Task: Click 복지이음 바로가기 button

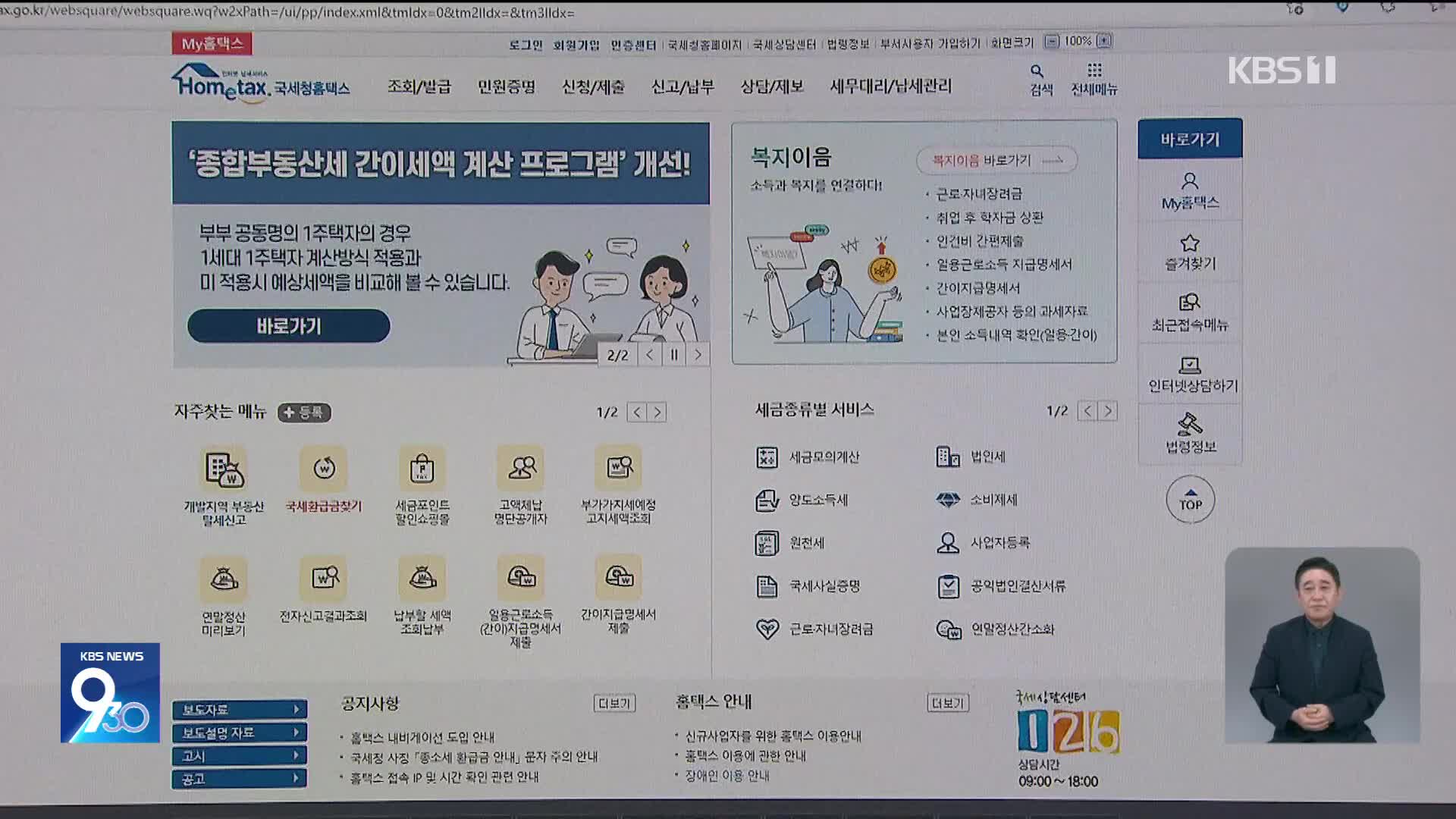Action: click(996, 161)
